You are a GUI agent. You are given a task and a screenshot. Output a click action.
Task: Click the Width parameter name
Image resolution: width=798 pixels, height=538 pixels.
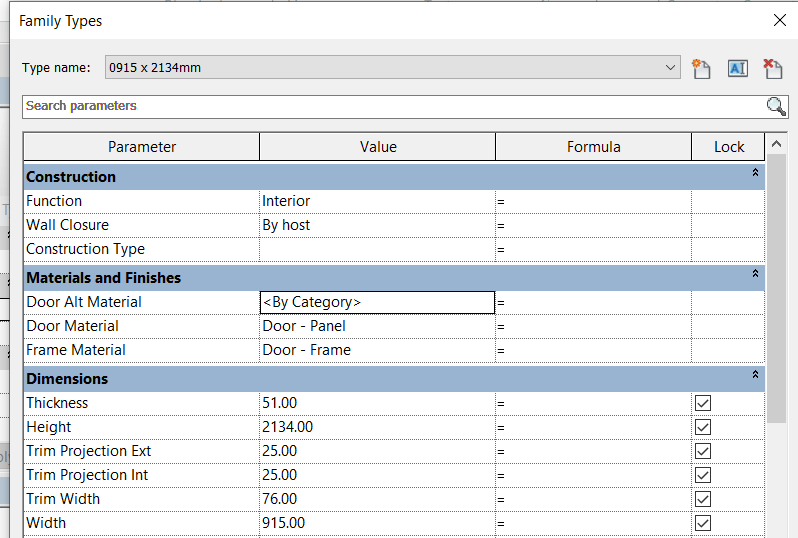point(46,523)
